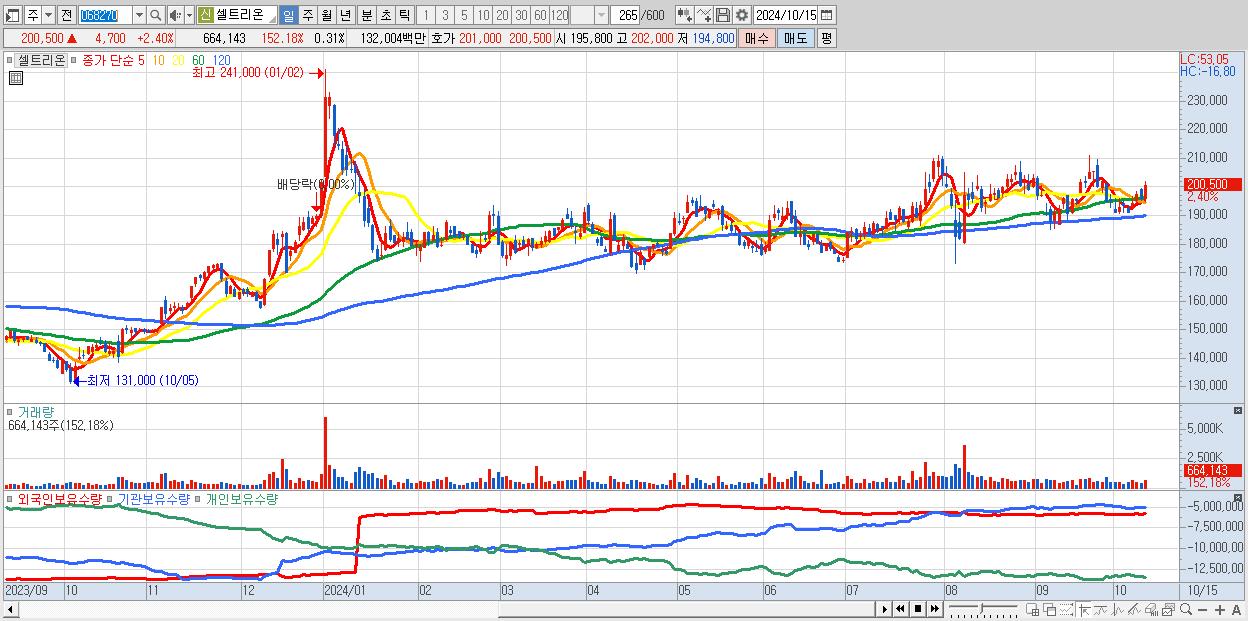This screenshot has width=1248, height=621.
Task: Click the line chart add icon
Action: point(704,15)
